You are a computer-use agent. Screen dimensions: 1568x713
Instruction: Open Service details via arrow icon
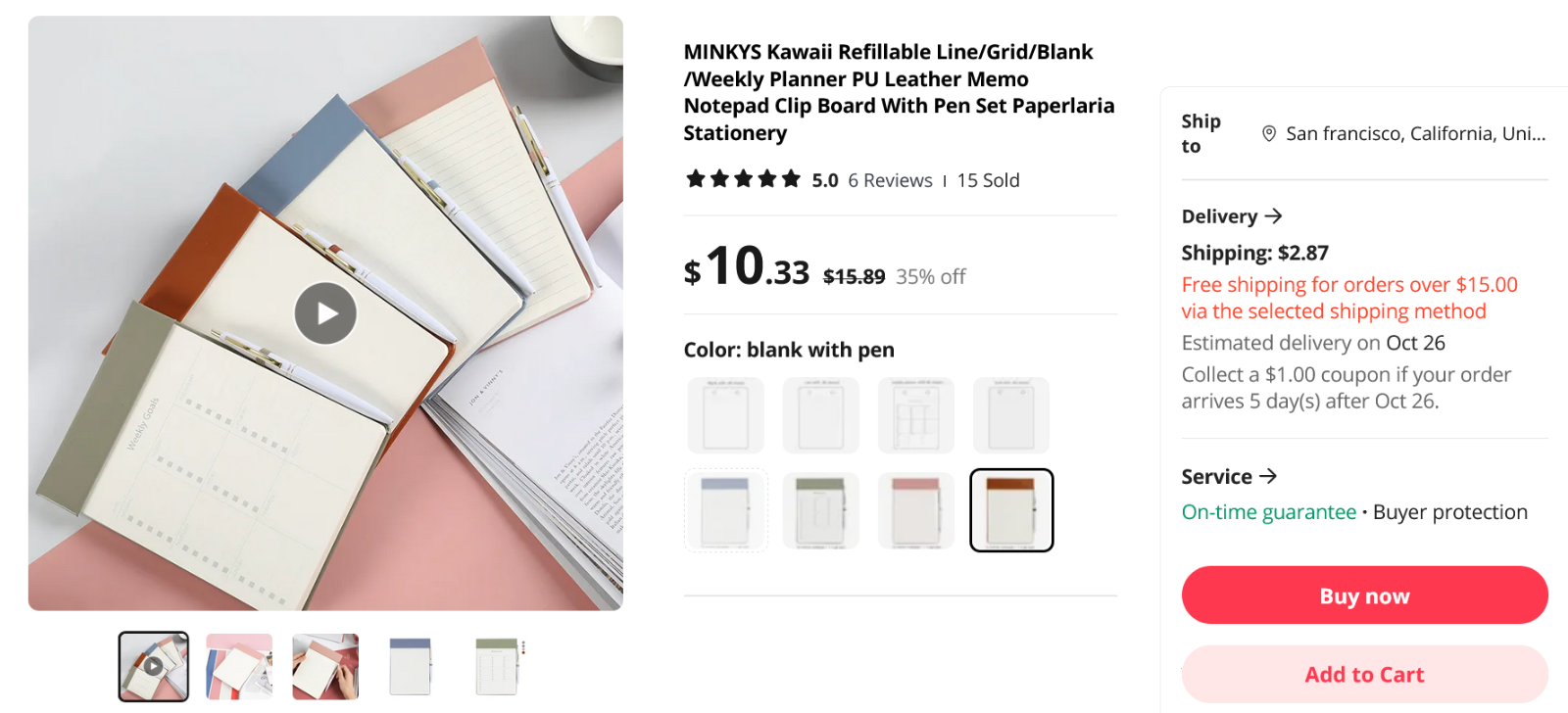1268,476
